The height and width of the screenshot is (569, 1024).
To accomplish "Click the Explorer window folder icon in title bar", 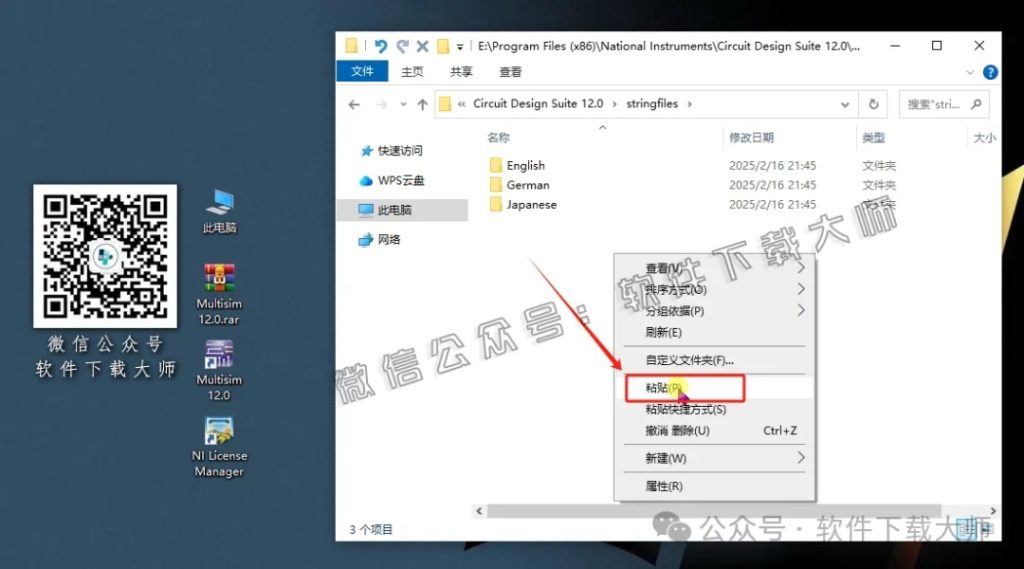I will pos(351,46).
